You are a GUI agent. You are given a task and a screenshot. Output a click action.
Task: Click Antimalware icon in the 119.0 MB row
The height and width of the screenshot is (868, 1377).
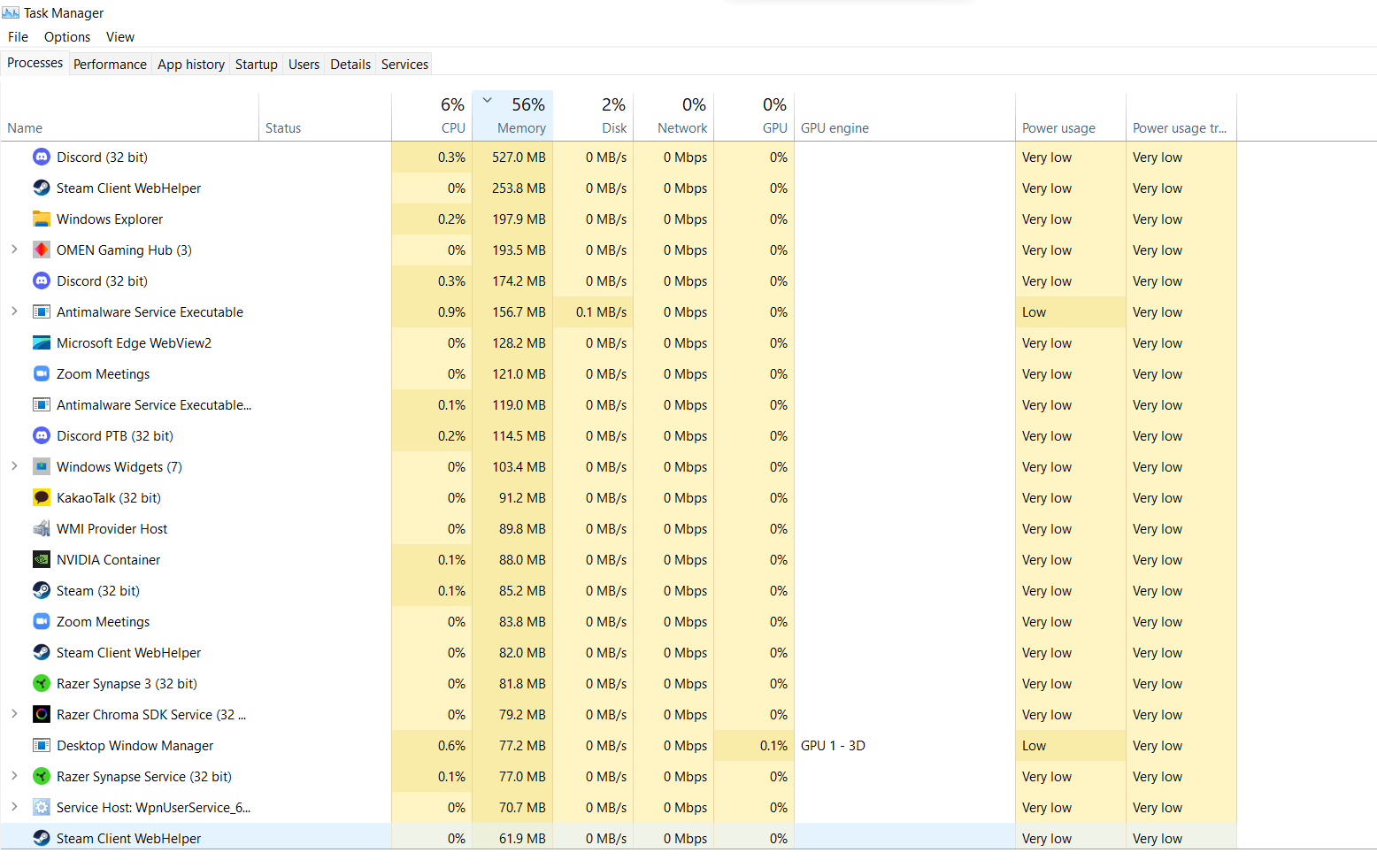[x=42, y=404]
